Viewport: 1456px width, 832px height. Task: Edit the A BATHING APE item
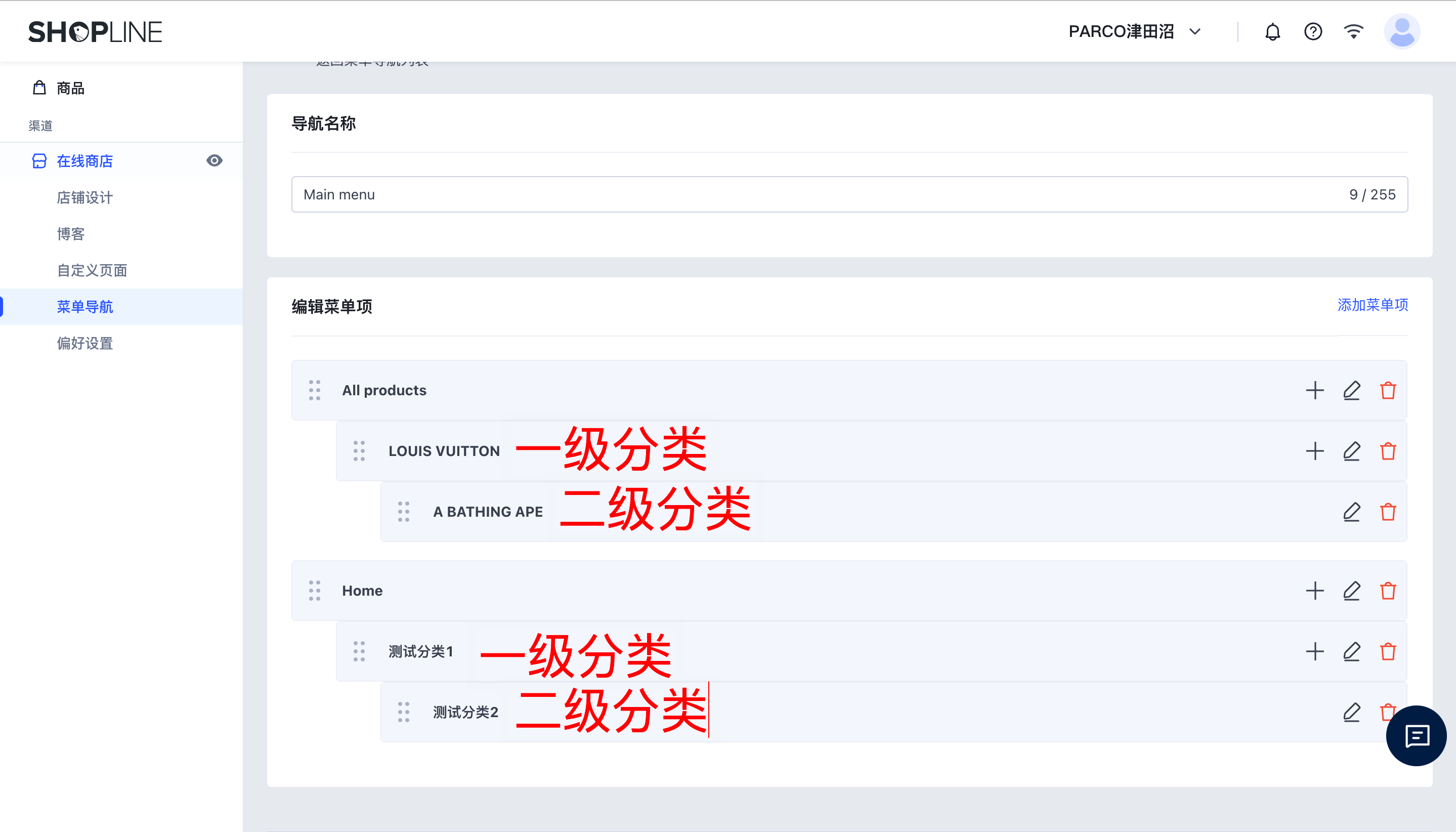coord(1351,512)
